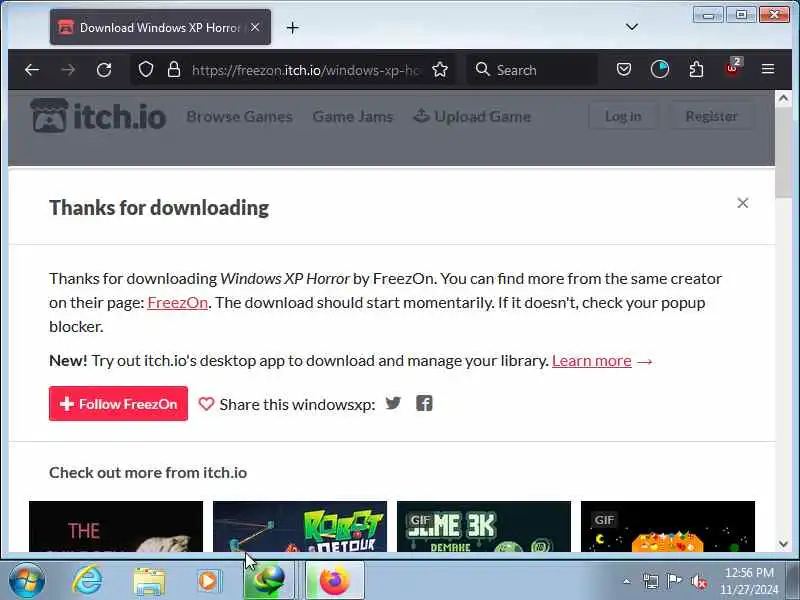Share on Twitter via bird icon
This screenshot has width=800, height=600.
[393, 404]
